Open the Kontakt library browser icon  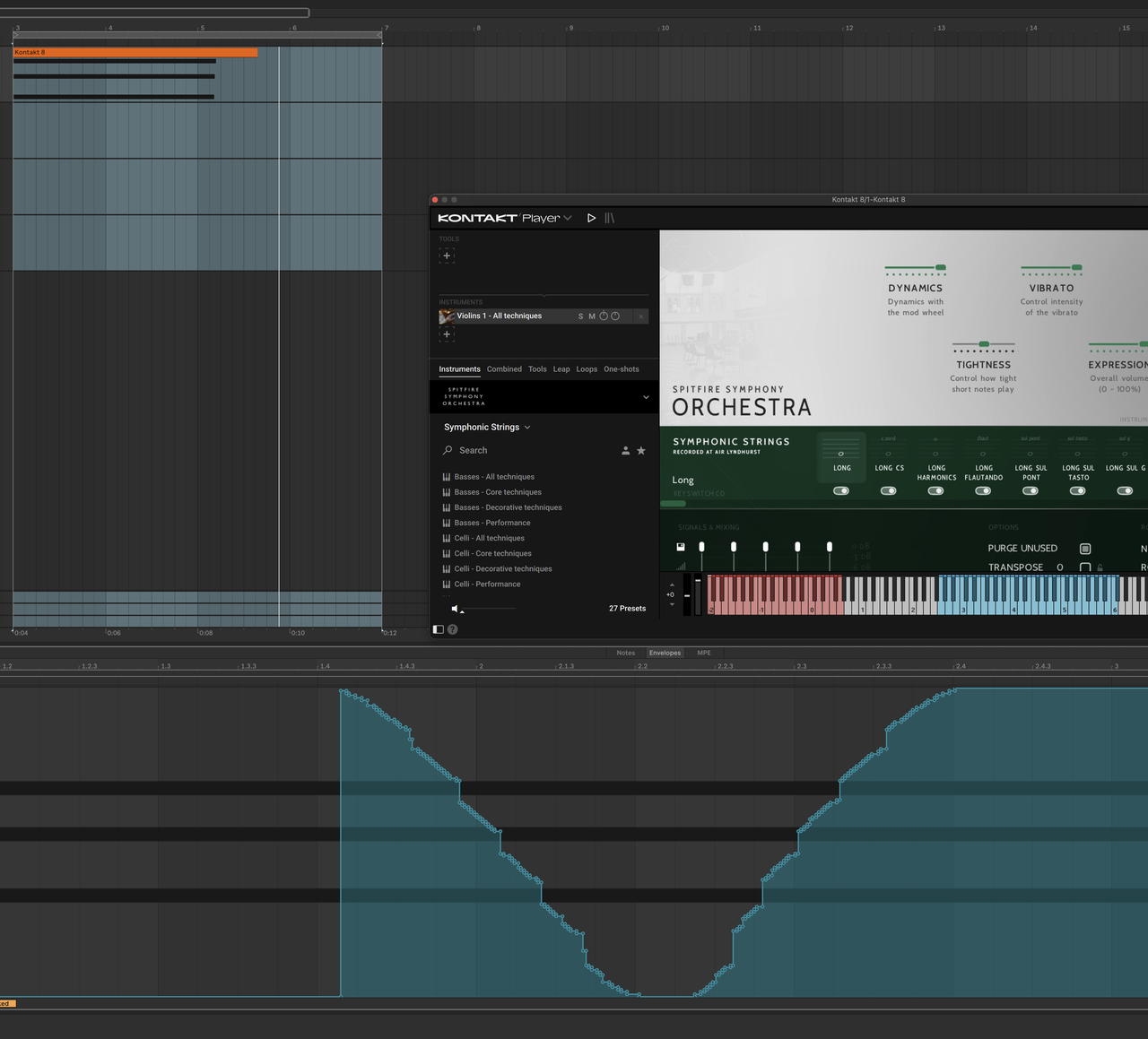pos(610,218)
